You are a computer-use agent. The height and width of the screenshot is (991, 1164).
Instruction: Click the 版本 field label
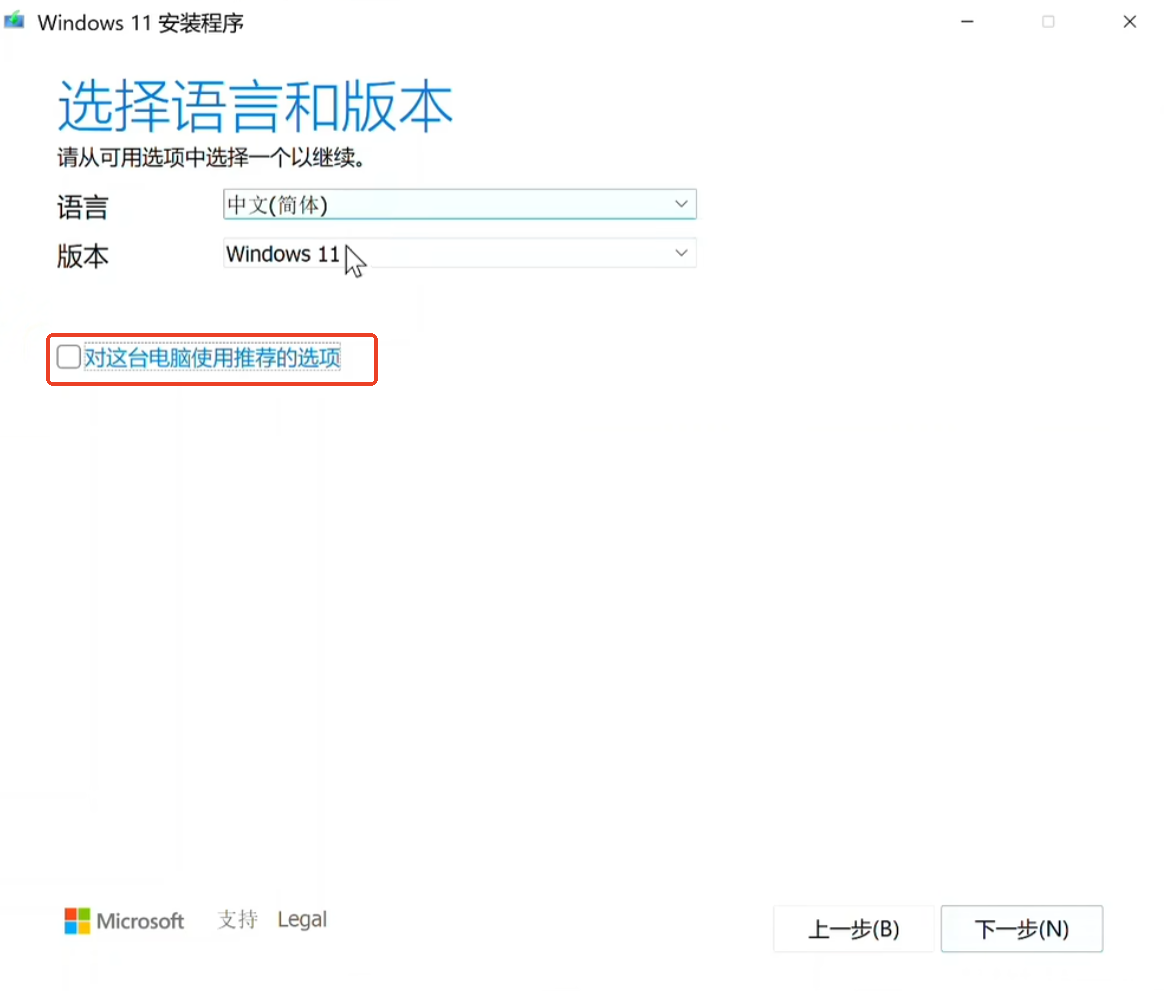pyautogui.click(x=82, y=256)
